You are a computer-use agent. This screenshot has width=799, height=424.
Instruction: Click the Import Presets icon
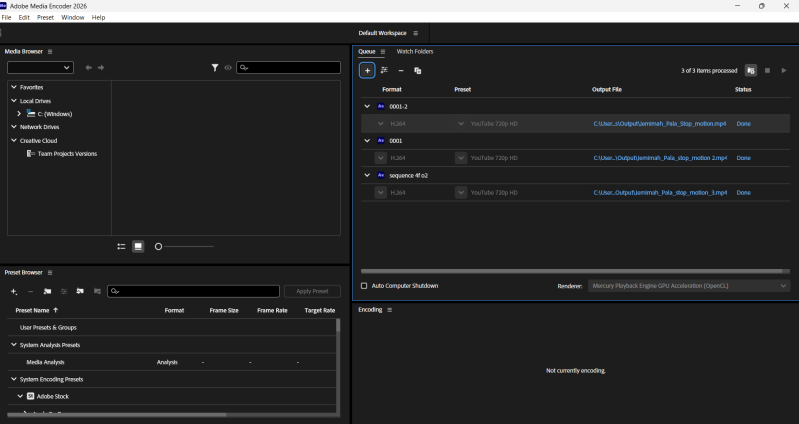[80, 292]
